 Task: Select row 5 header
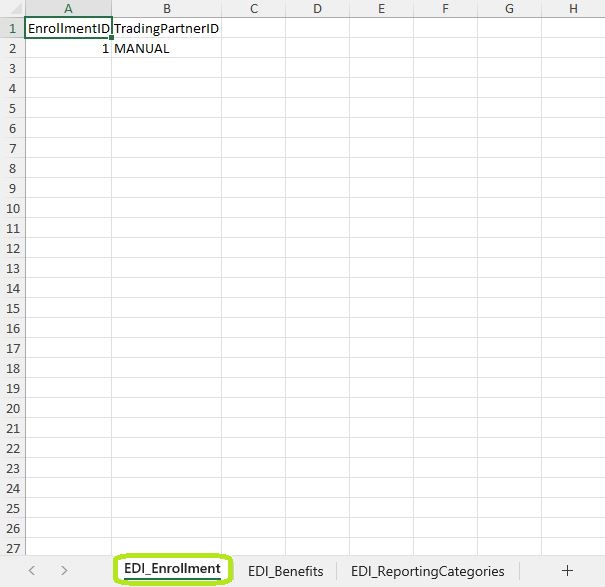13,108
